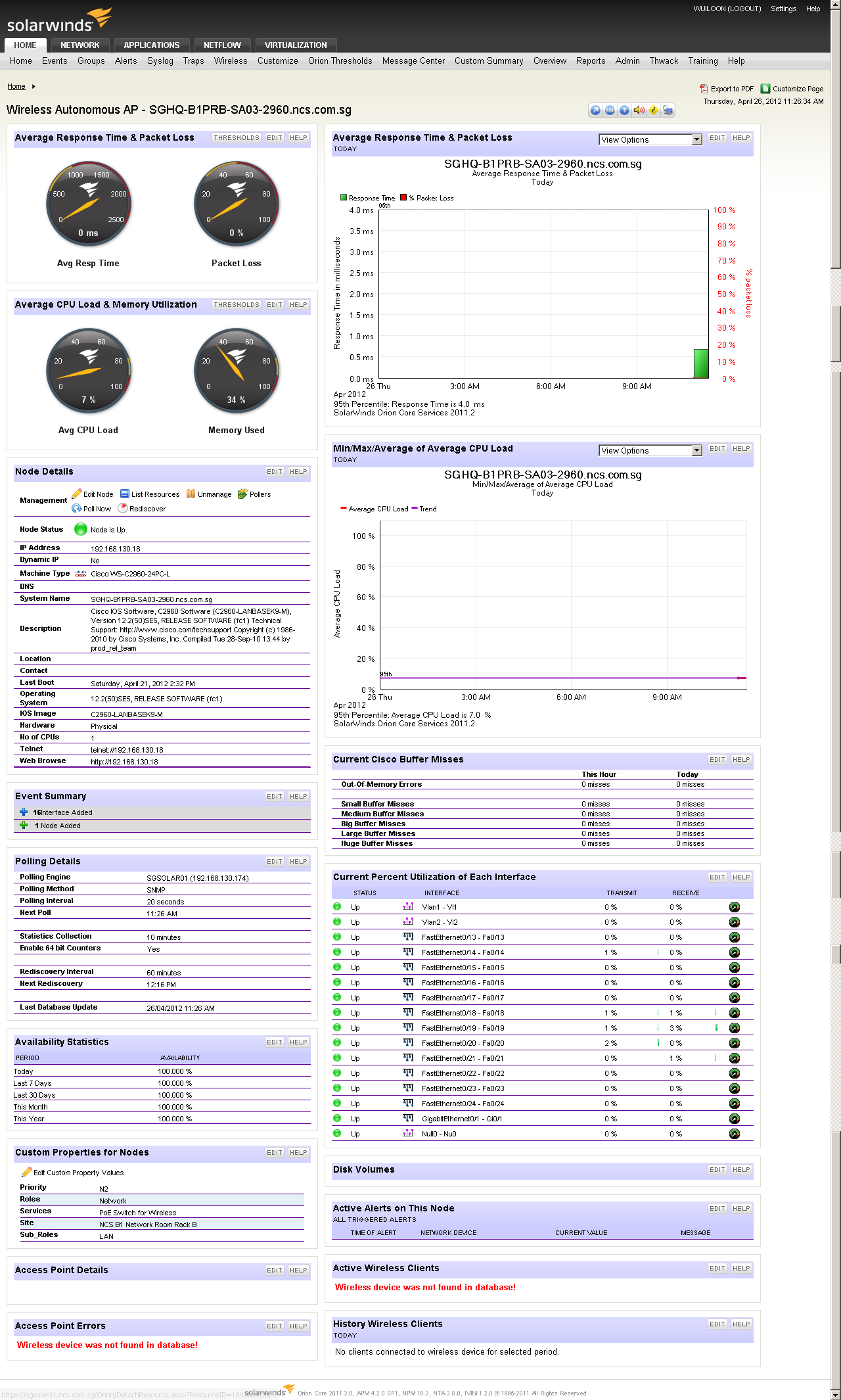This screenshot has width=841, height=1400.
Task: Open the Reports menu item
Action: pos(591,61)
